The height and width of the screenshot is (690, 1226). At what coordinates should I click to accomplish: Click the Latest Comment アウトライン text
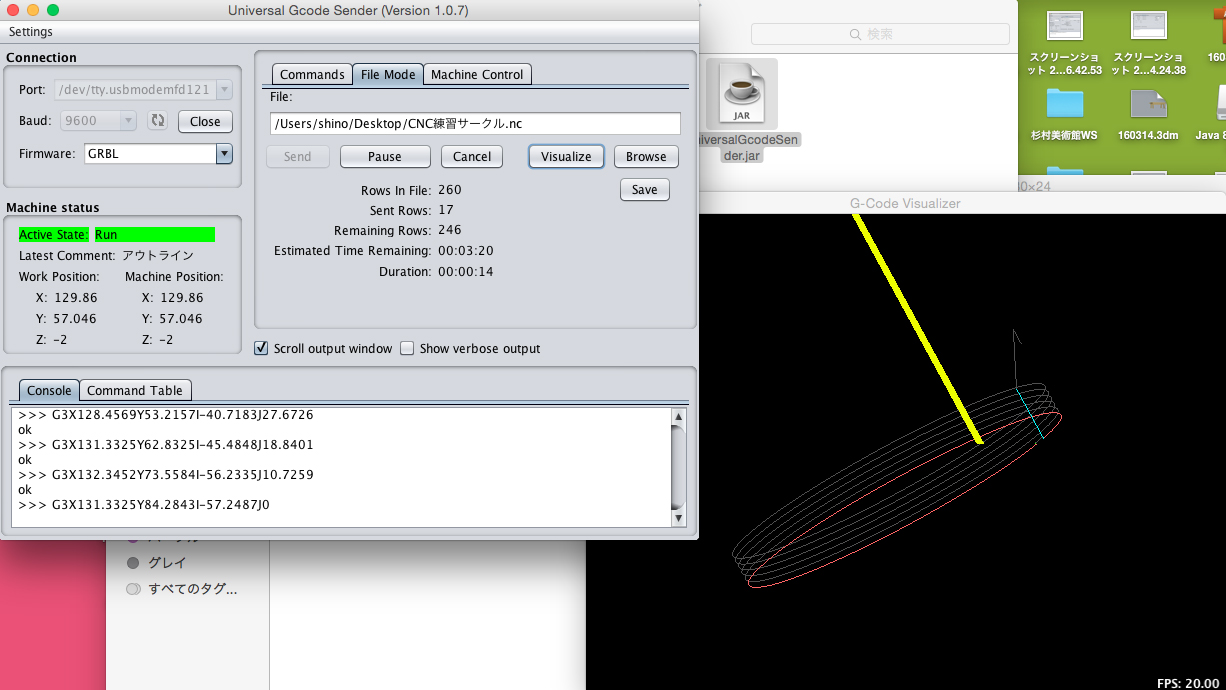tap(158, 255)
